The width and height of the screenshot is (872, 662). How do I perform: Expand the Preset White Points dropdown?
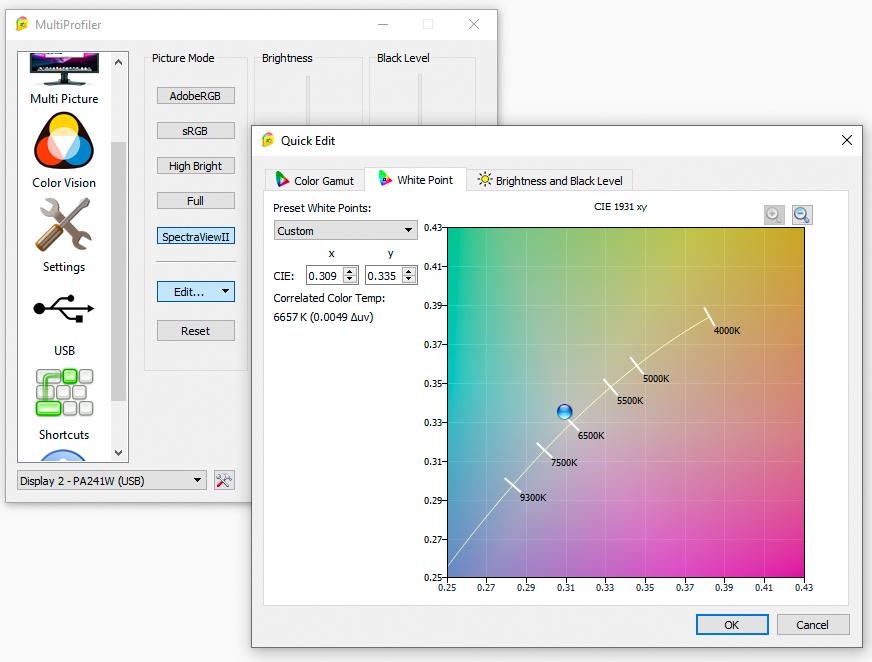pyautogui.click(x=345, y=230)
